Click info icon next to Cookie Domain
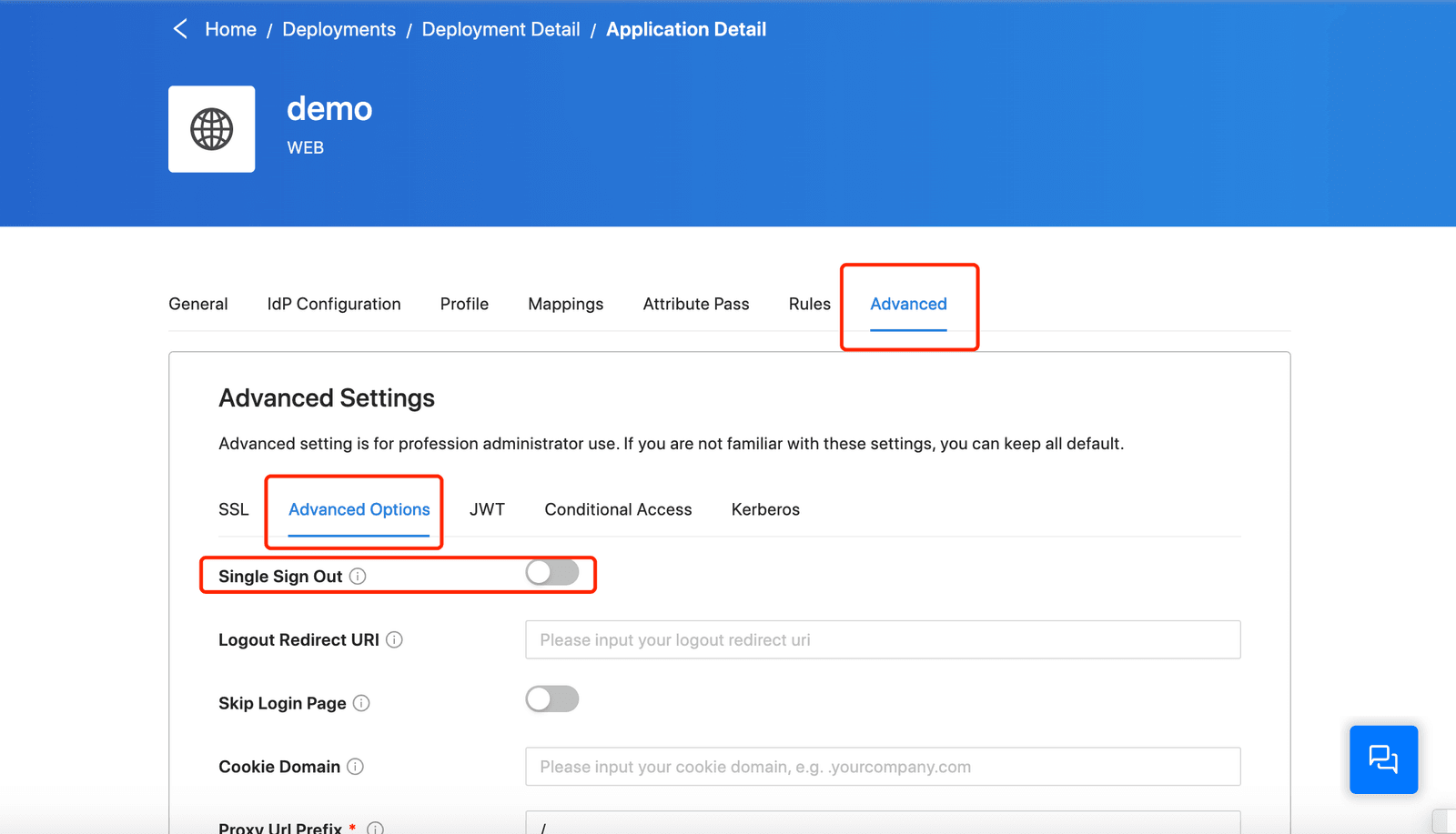 coord(356,767)
